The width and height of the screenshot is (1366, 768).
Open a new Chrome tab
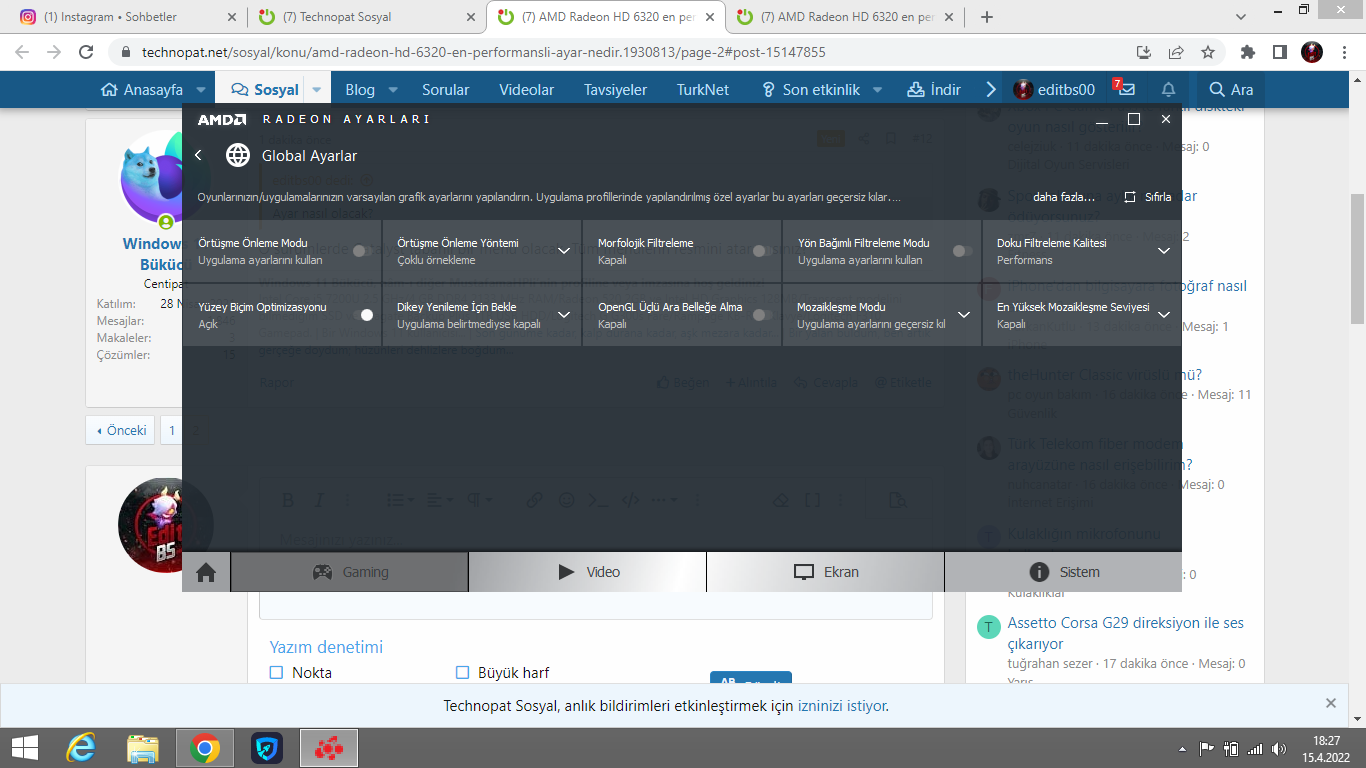pyautogui.click(x=987, y=17)
